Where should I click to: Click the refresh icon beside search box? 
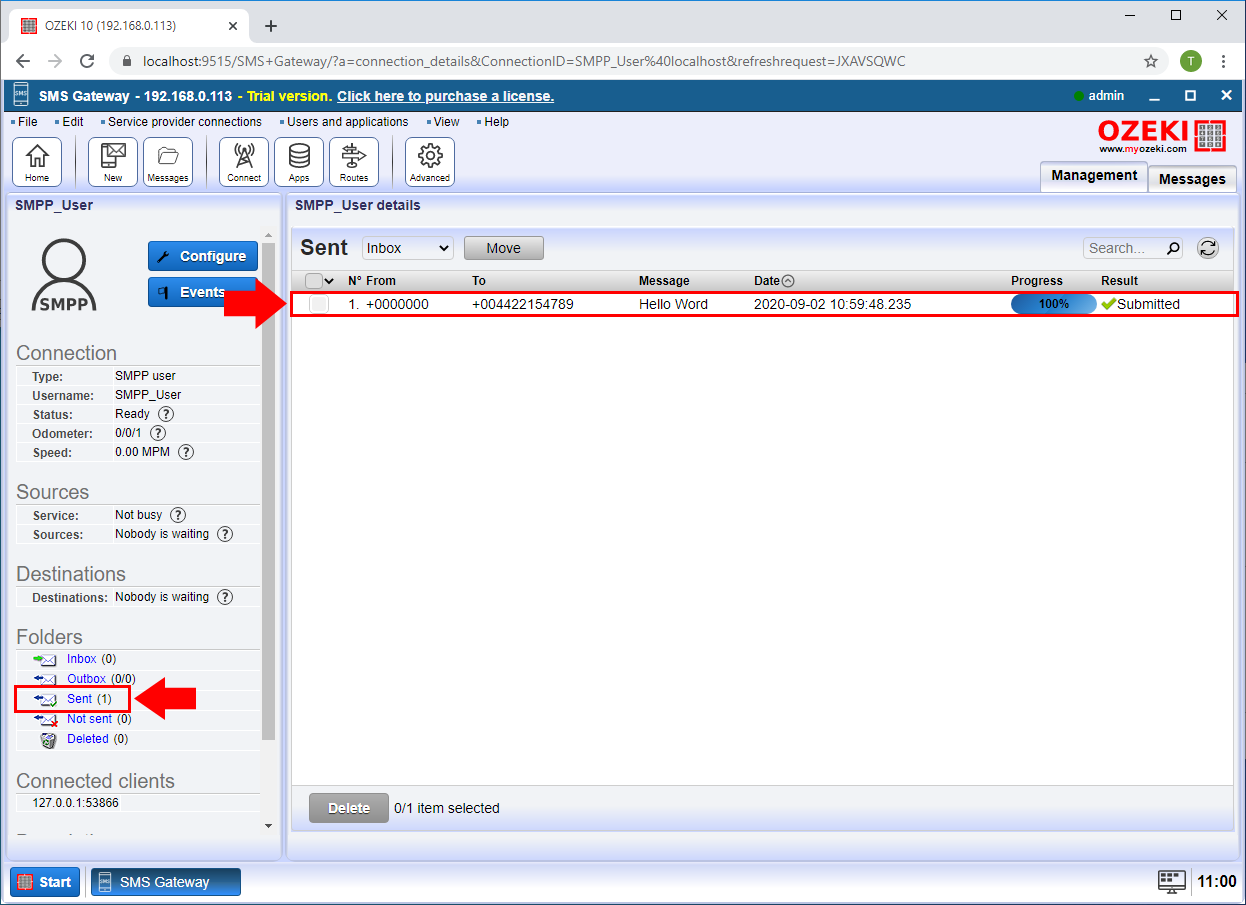pos(1208,248)
